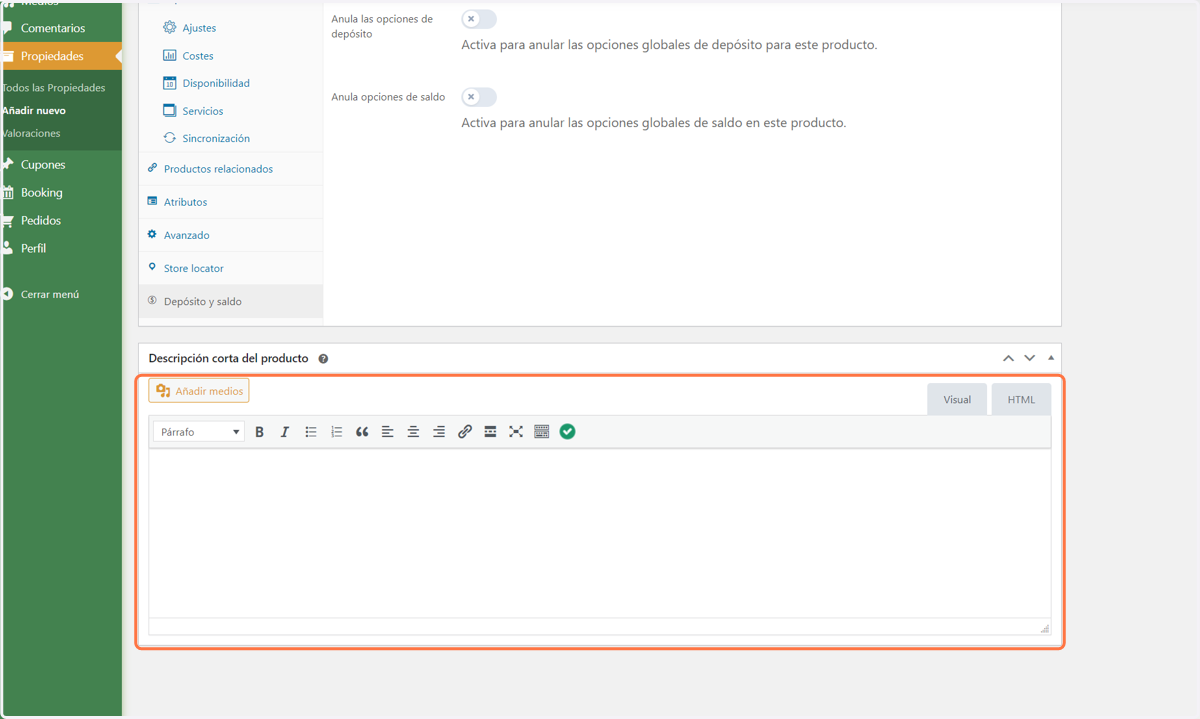The height and width of the screenshot is (719, 1200).
Task: Click the editor resize handle
Action: click(x=1045, y=629)
